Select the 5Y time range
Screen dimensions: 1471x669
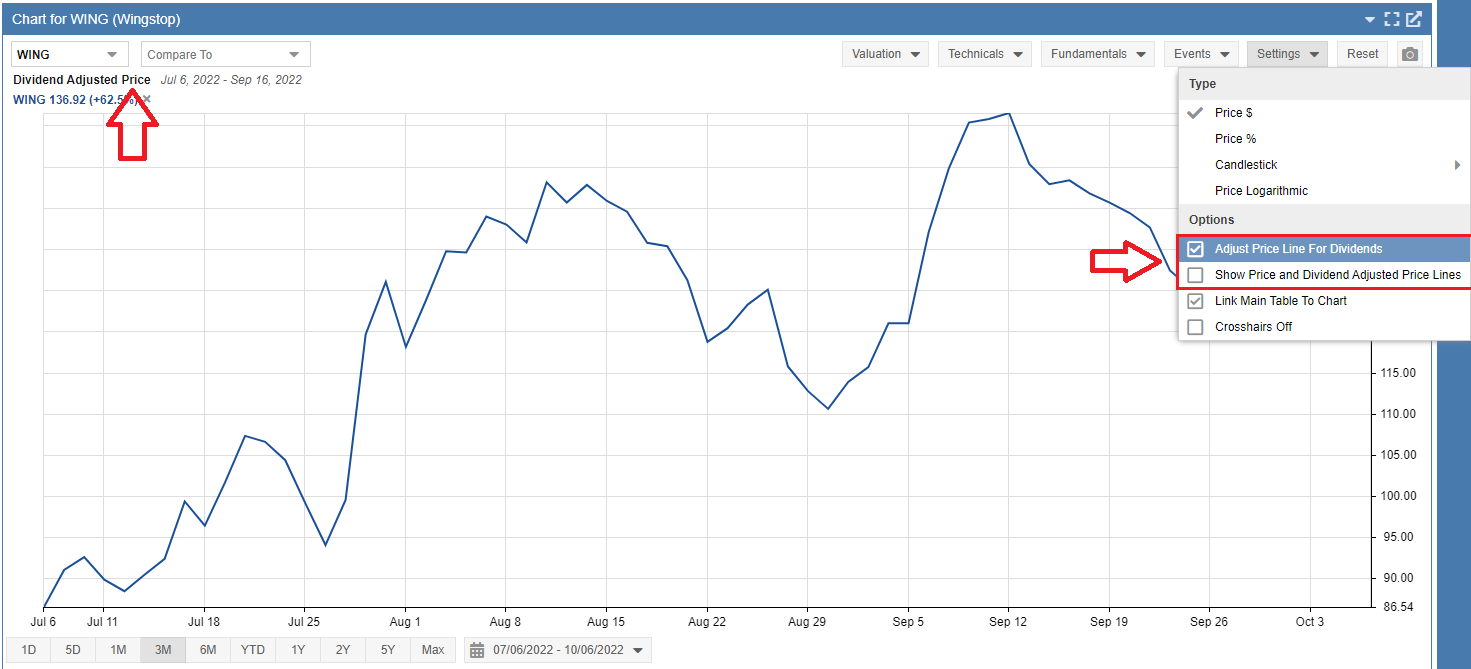[x=388, y=650]
